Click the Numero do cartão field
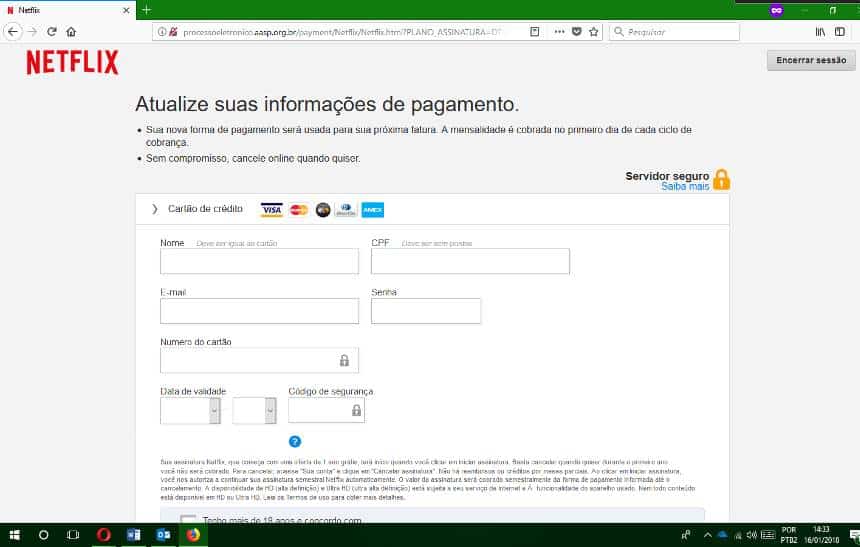 pos(259,360)
